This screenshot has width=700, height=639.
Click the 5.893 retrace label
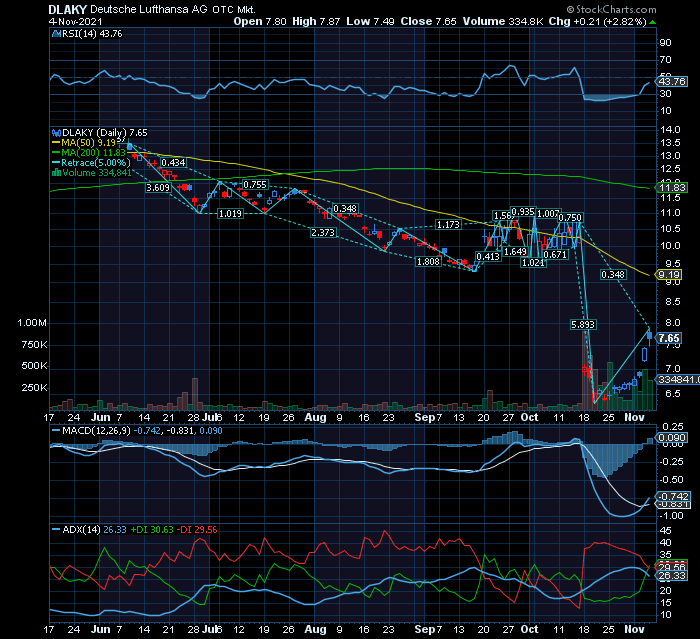(583, 325)
